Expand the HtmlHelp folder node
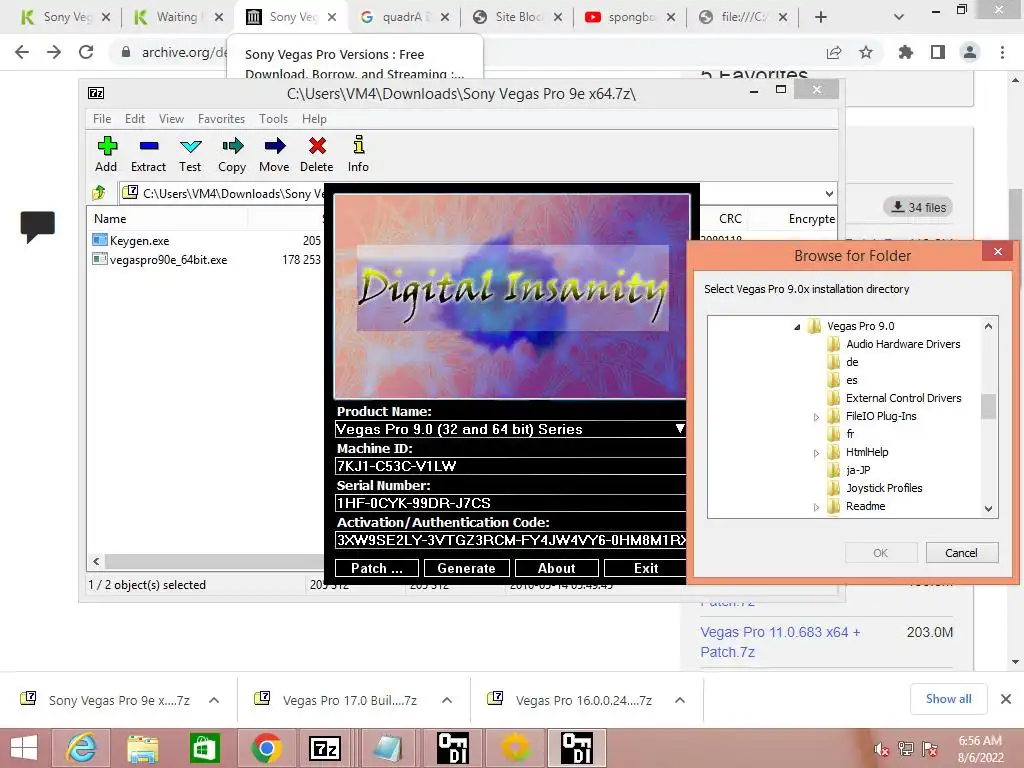This screenshot has width=1024, height=768. pos(816,453)
